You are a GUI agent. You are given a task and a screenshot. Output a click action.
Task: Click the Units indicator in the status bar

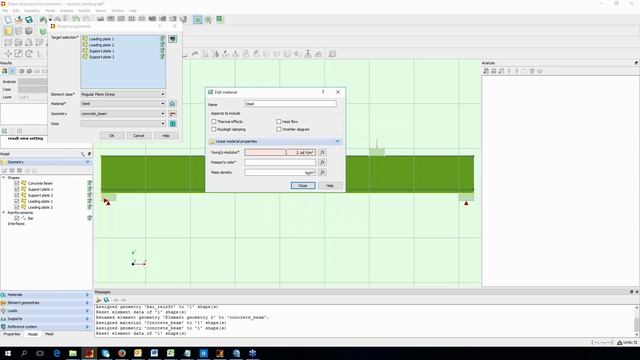627,342
